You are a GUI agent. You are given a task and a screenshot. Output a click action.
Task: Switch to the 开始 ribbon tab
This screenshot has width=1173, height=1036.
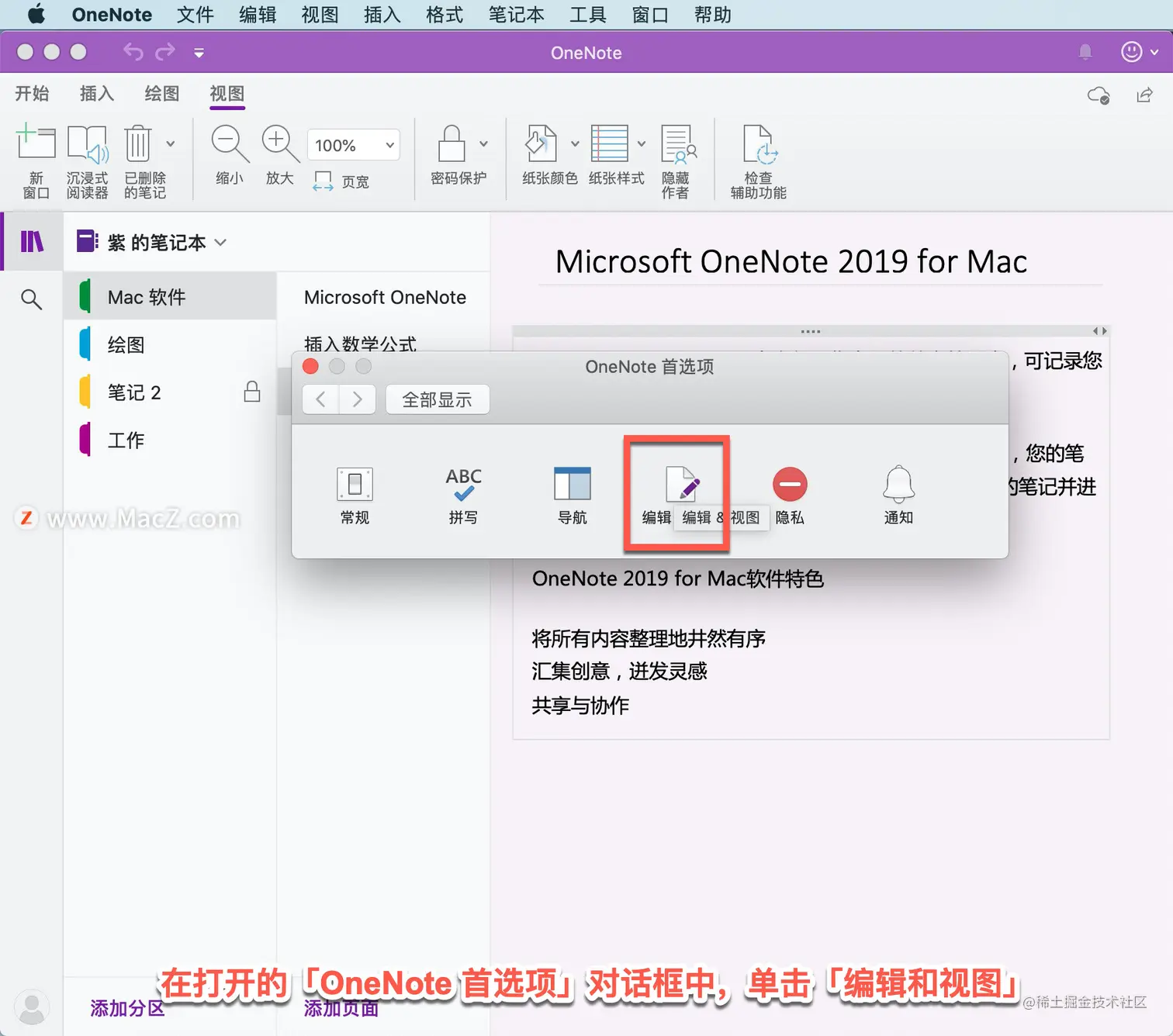32,94
